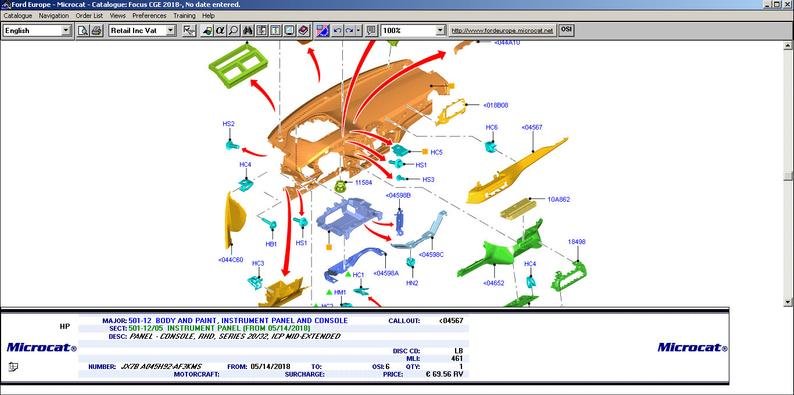794x395 pixels.
Task: Open the print preview icon
Action: [x=83, y=30]
